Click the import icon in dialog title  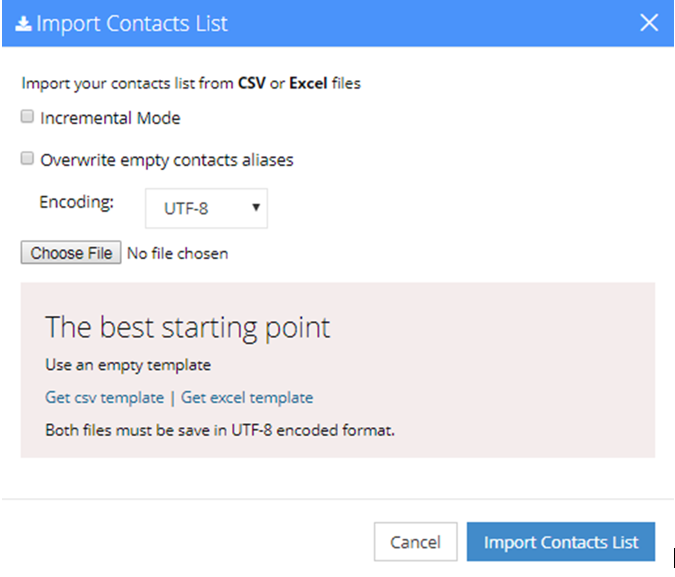point(23,23)
